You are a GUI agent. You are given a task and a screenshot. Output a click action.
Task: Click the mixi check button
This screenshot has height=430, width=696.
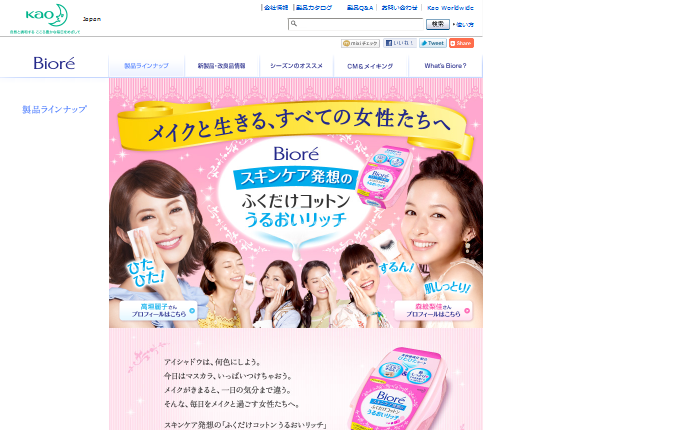coord(360,43)
